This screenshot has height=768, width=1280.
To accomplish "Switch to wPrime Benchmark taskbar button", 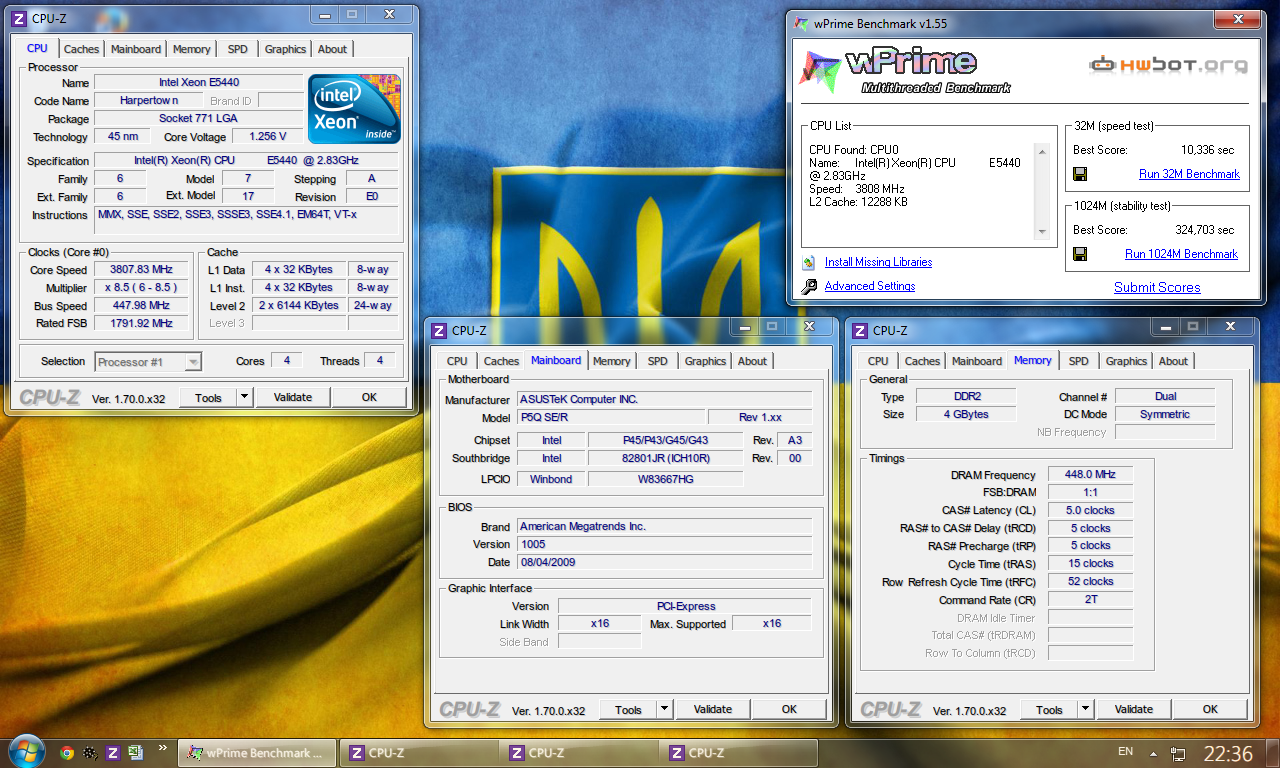I will click(x=256, y=753).
